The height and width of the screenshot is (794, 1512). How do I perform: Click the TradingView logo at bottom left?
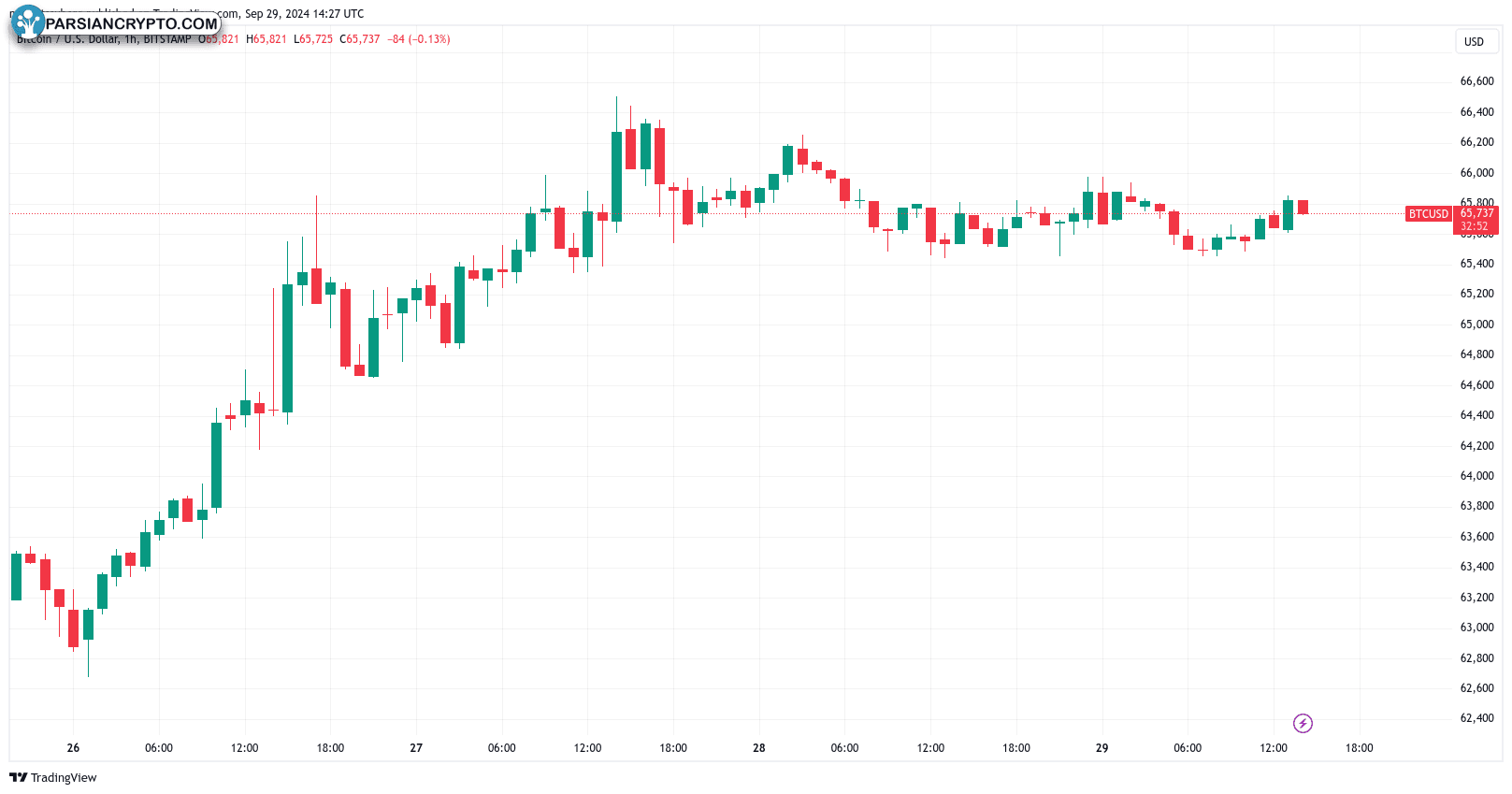coord(53,777)
